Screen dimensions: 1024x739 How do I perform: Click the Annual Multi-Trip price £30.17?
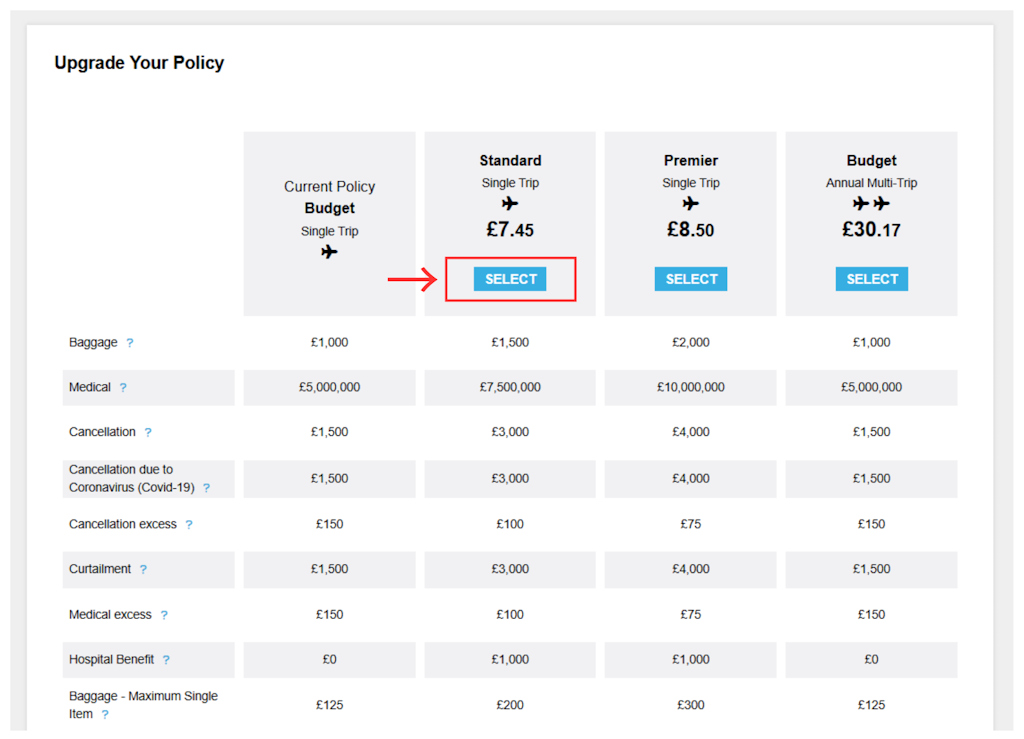pos(872,230)
